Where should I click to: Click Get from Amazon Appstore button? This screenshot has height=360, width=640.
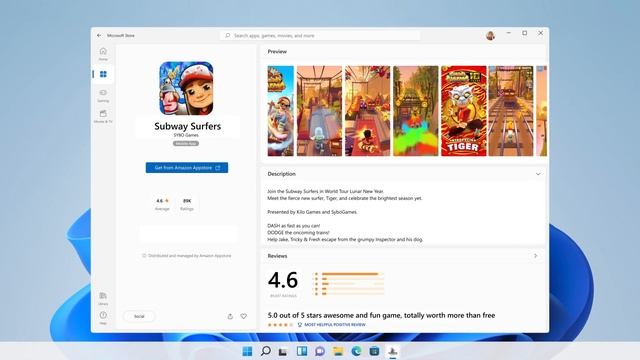187,168
